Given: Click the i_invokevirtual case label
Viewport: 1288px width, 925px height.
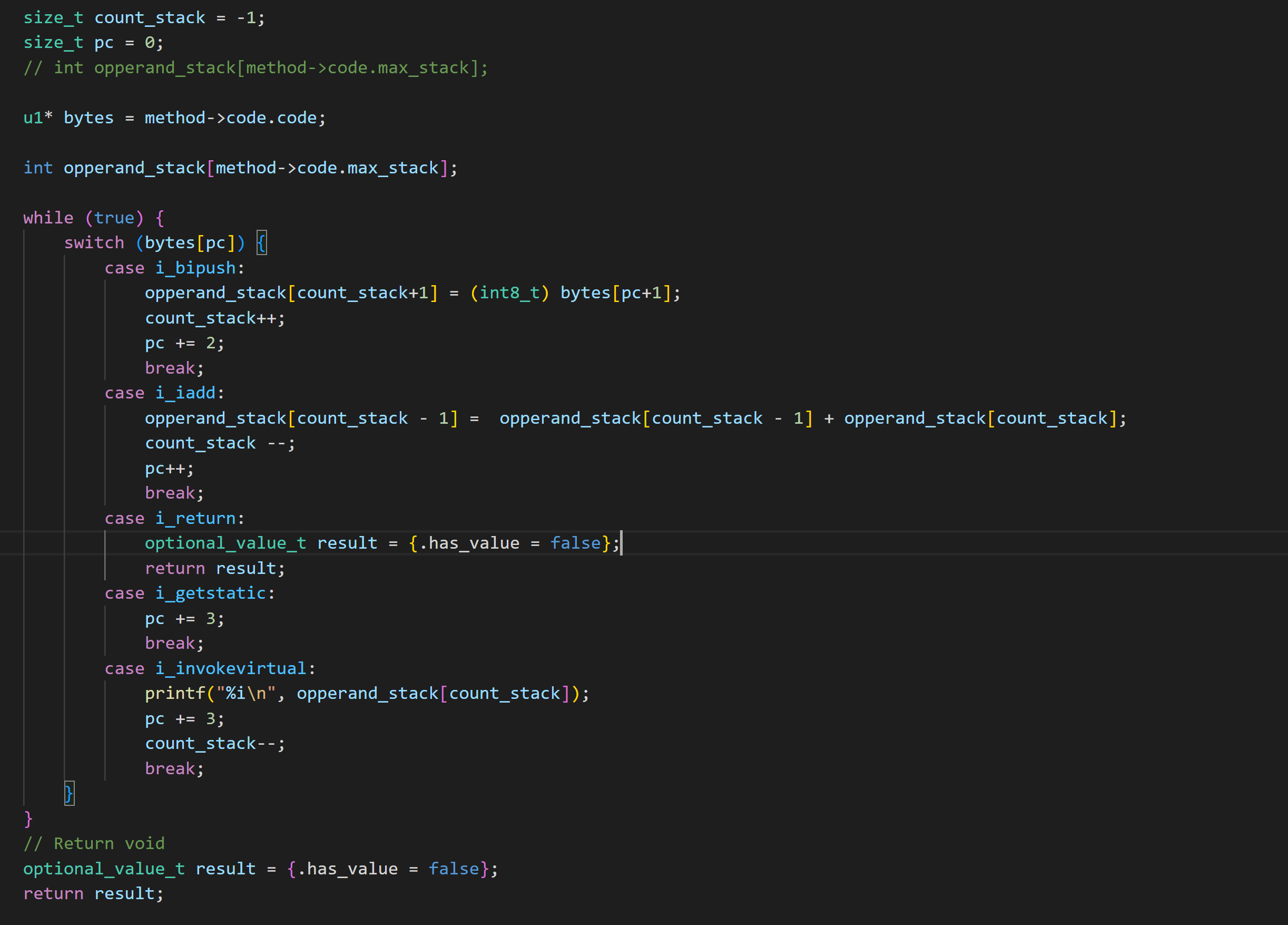Looking at the screenshot, I should point(231,668).
